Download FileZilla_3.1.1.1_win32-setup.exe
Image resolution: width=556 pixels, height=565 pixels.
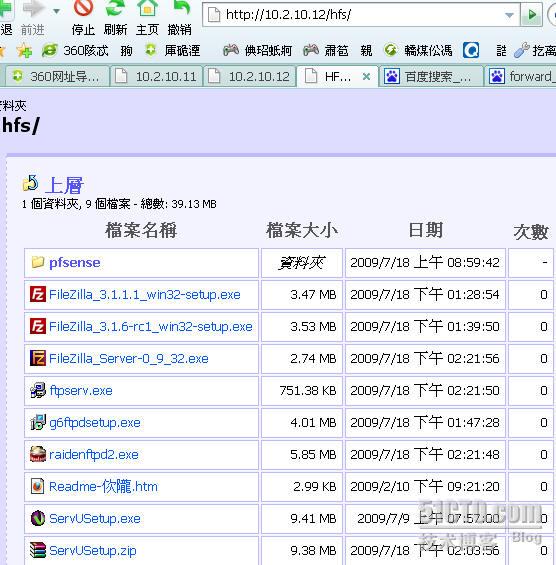pos(144,295)
